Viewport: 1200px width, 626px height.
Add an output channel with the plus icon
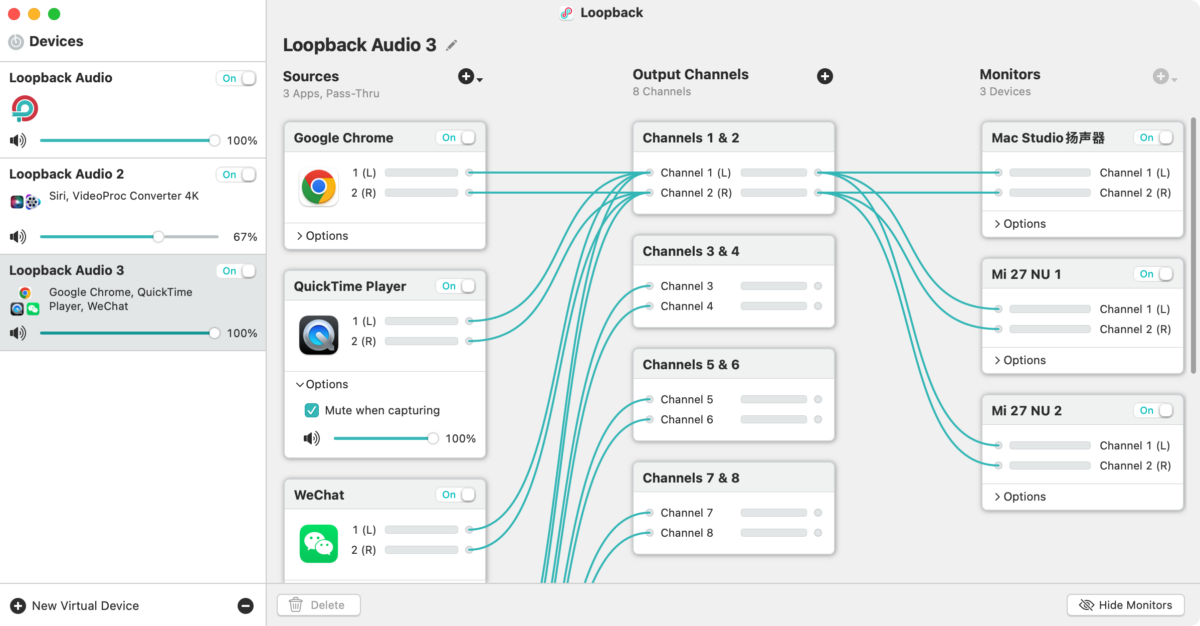825,76
